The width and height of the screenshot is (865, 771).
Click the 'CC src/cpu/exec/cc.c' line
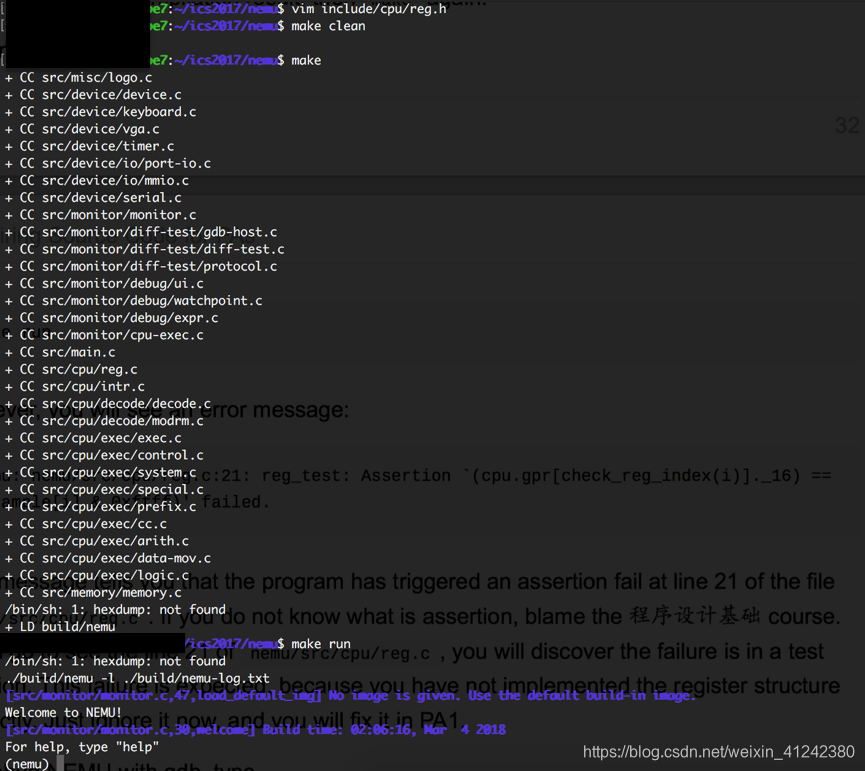86,523
